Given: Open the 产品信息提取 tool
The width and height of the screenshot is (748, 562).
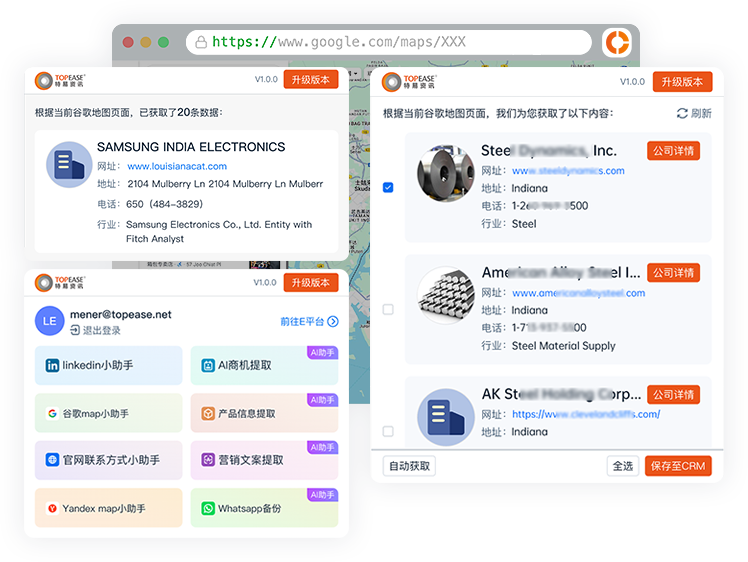Looking at the screenshot, I should (x=264, y=413).
